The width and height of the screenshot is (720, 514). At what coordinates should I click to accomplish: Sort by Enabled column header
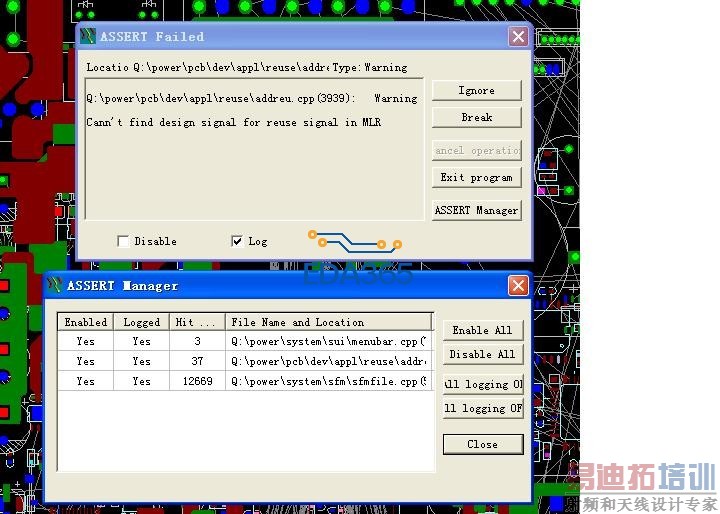[85, 322]
